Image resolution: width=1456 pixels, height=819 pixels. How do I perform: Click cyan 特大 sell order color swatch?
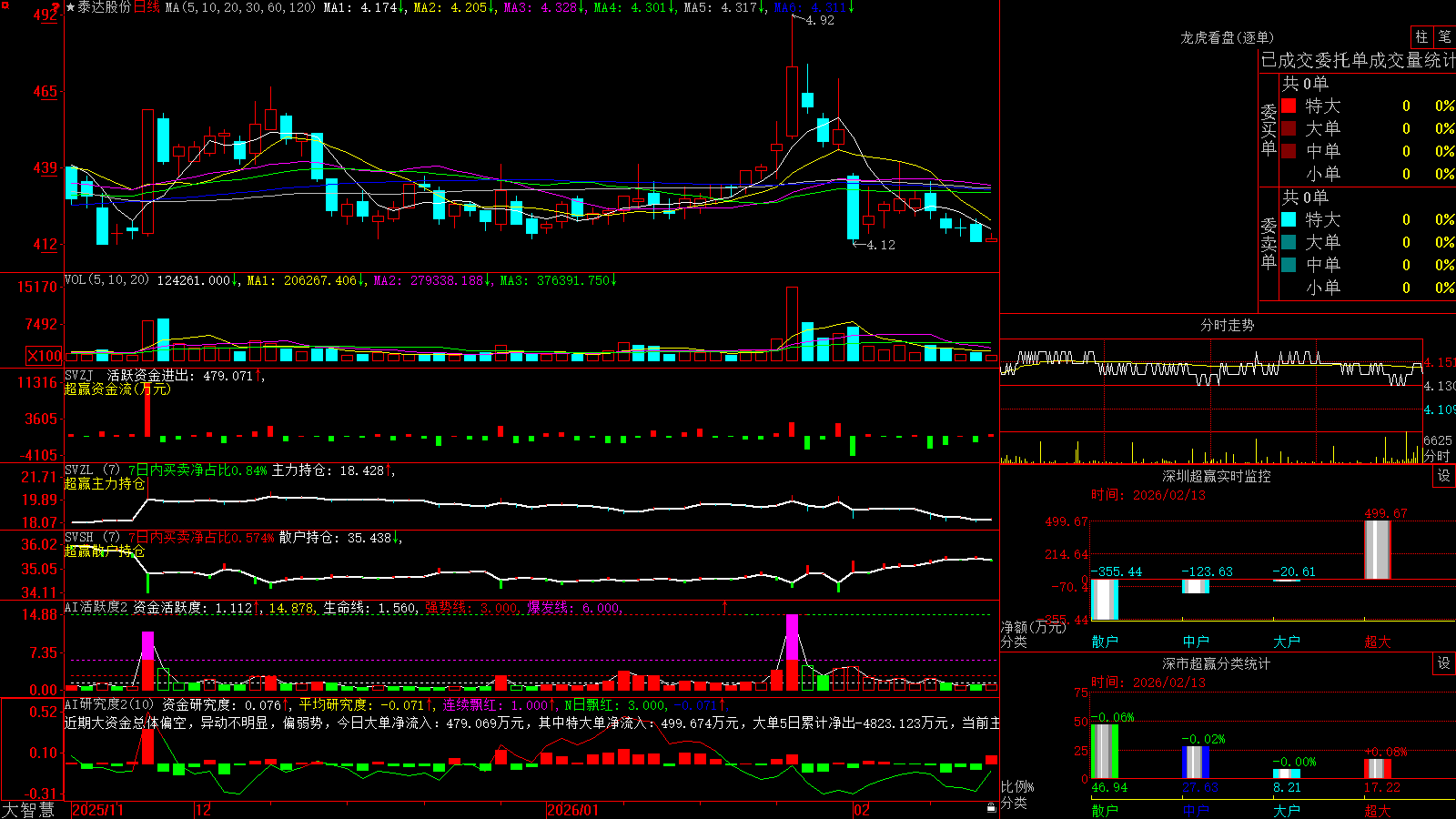coord(1289,219)
